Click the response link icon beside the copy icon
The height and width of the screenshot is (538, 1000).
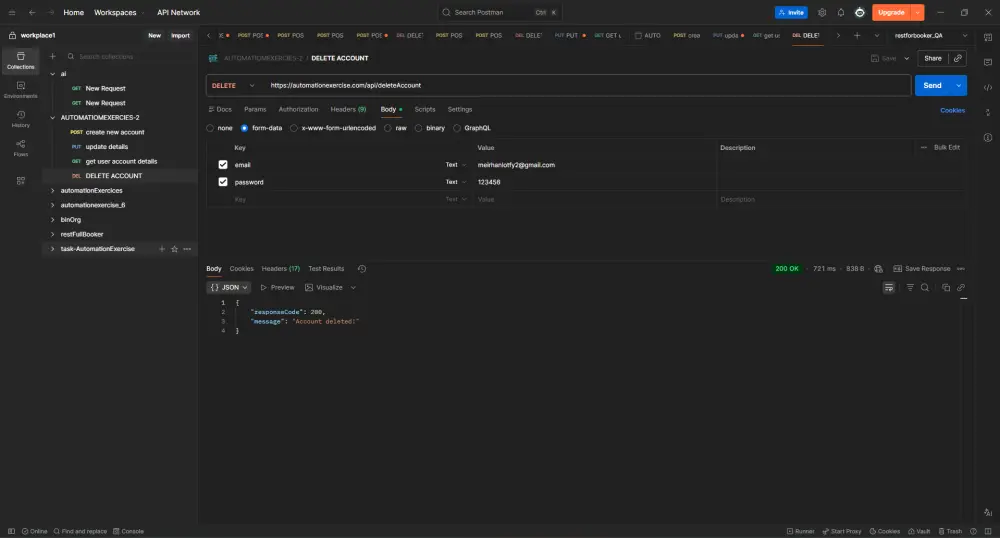point(961,287)
